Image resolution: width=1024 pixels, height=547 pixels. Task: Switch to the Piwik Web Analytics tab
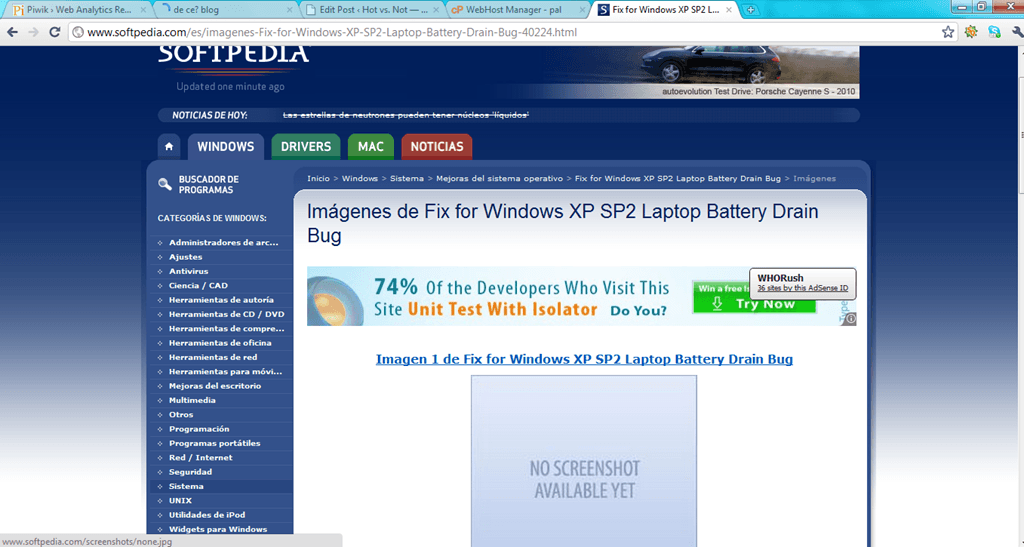click(75, 10)
